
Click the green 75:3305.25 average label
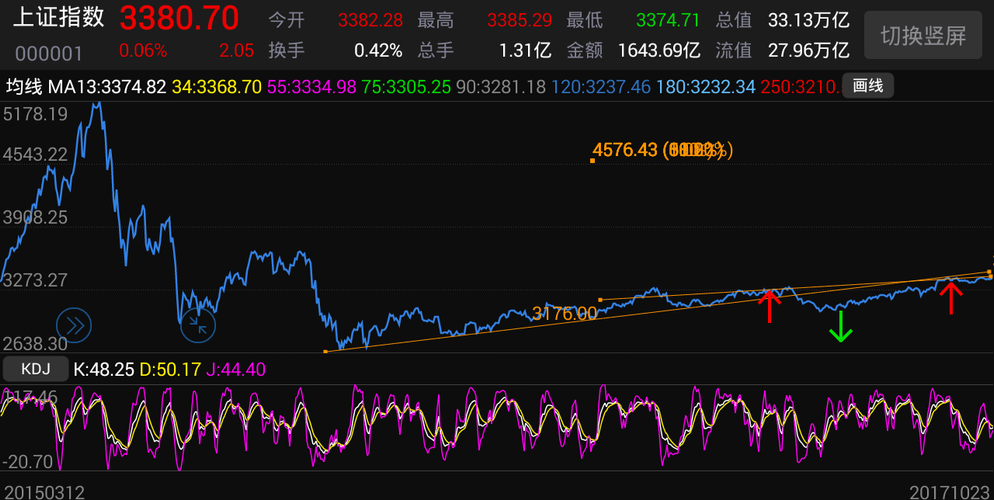click(406, 87)
